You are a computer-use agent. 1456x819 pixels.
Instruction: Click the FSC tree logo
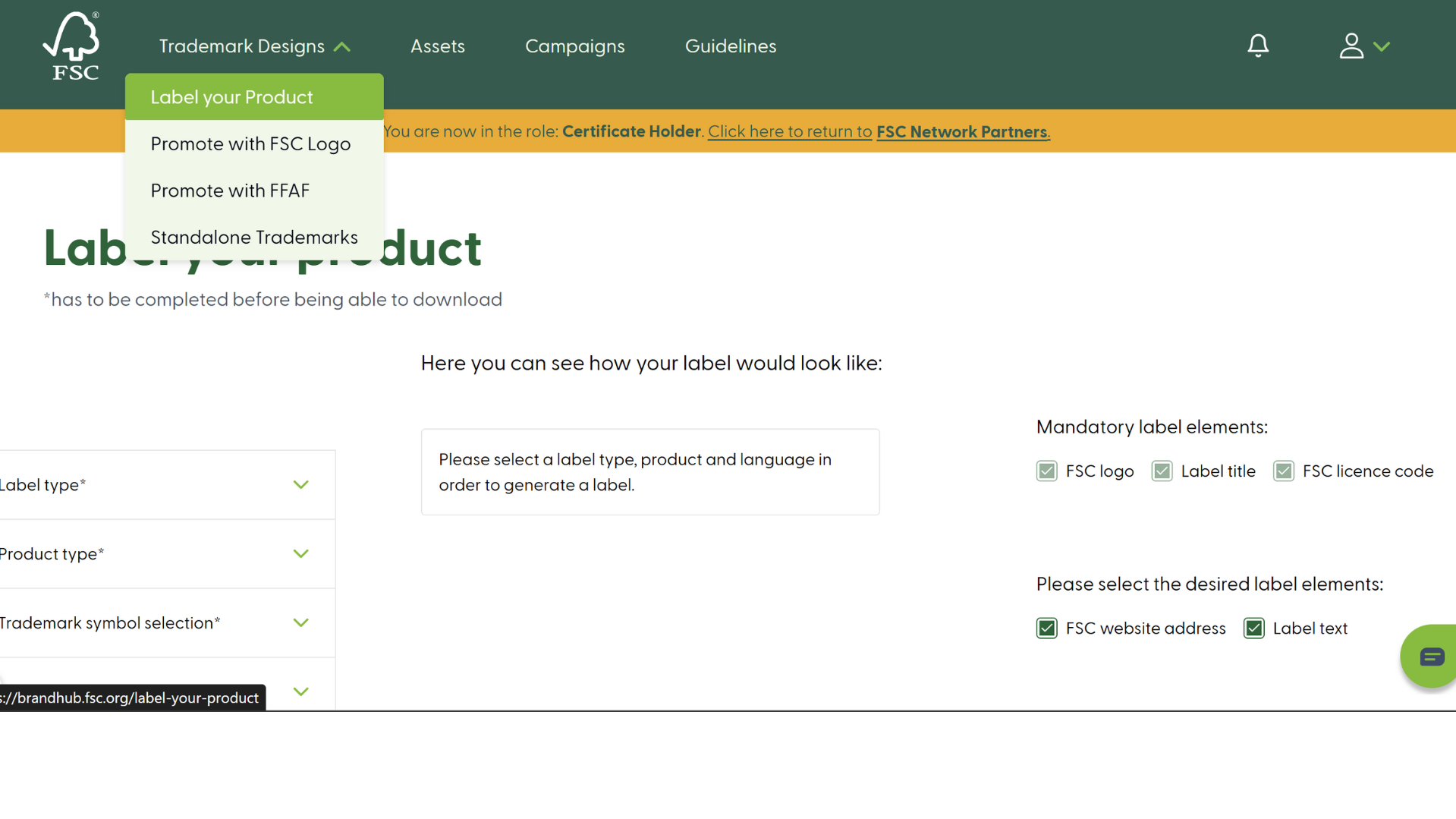(x=72, y=46)
